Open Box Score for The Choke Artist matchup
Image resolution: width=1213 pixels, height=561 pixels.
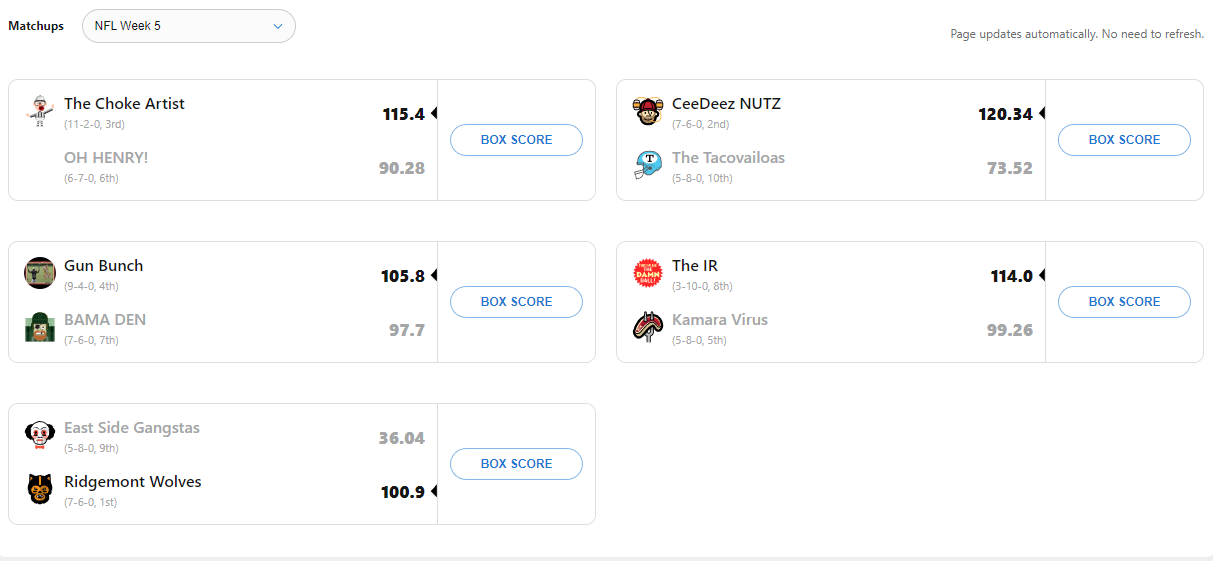point(516,140)
